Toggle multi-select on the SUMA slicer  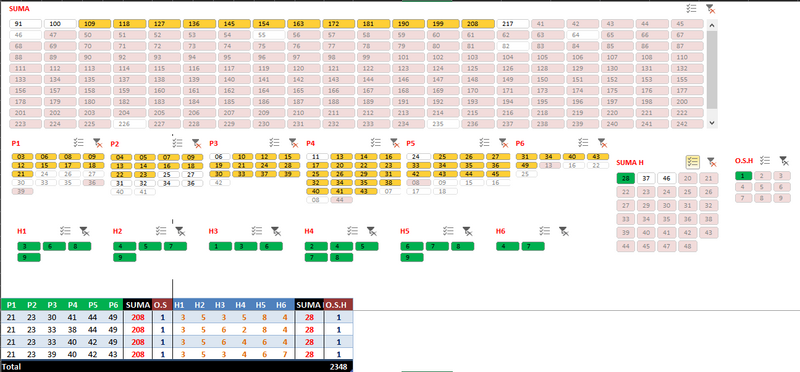(x=691, y=9)
